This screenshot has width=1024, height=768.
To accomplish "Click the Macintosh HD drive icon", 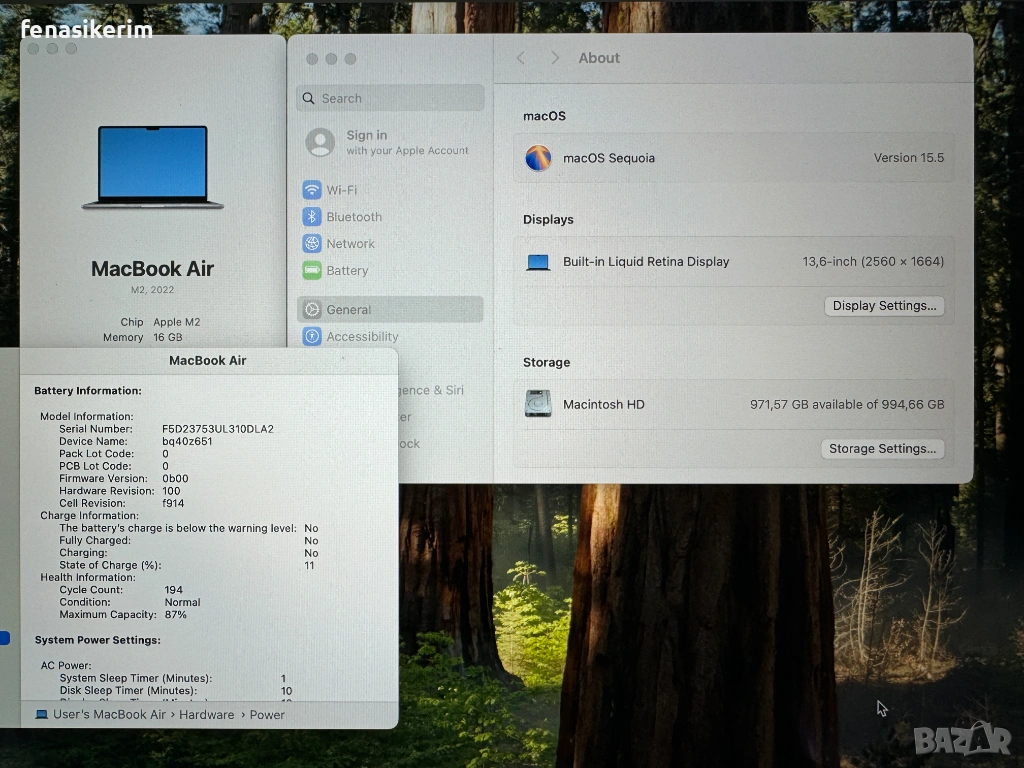I will pyautogui.click(x=538, y=404).
